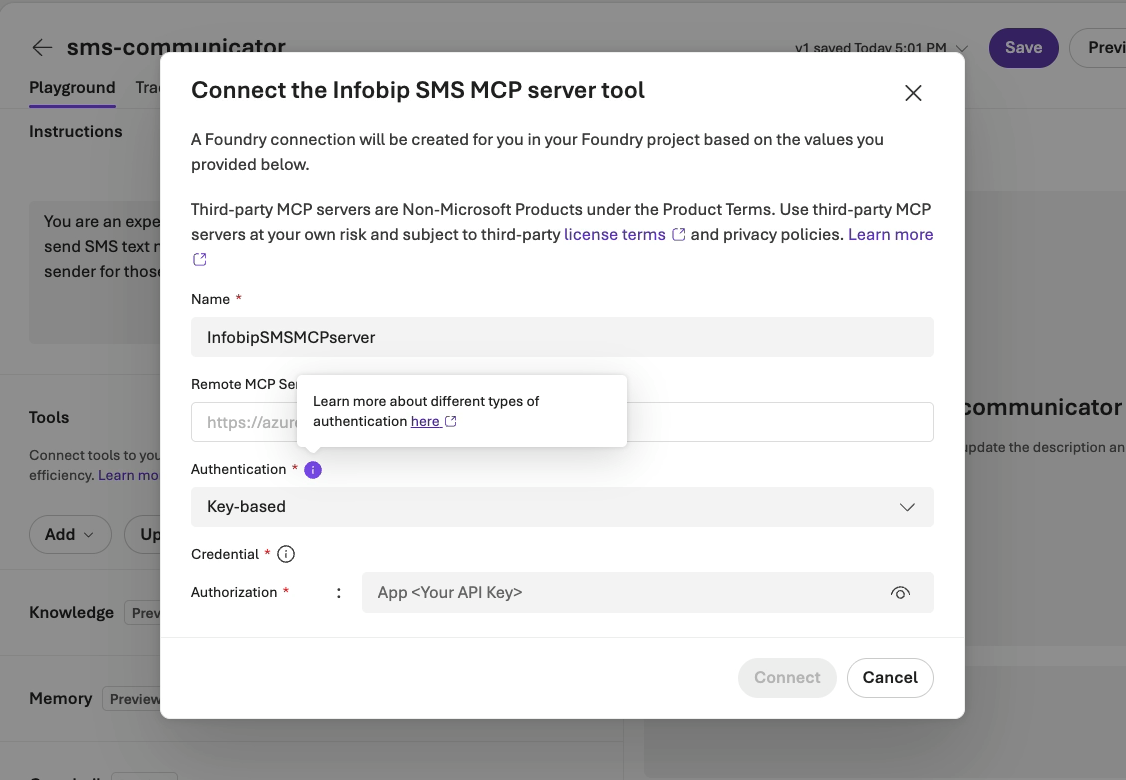This screenshot has width=1126, height=780.
Task: Open the Add tools dropdown
Action: tap(70, 534)
